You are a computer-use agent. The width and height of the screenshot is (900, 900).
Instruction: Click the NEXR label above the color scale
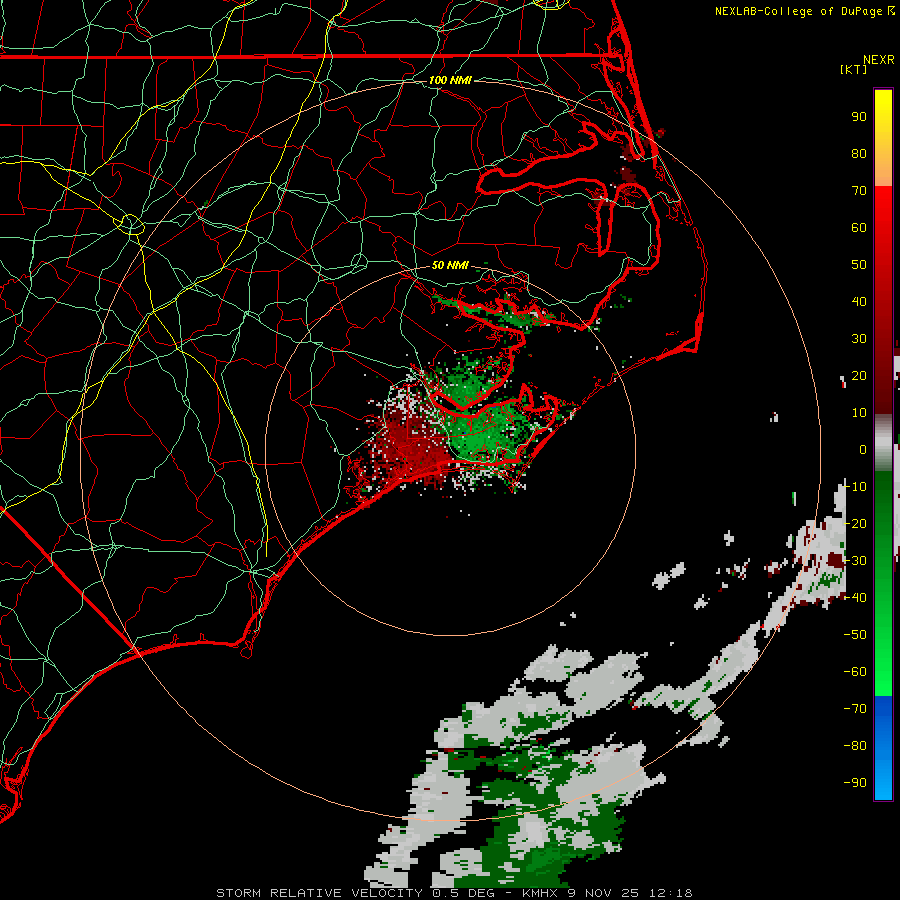[x=879, y=60]
